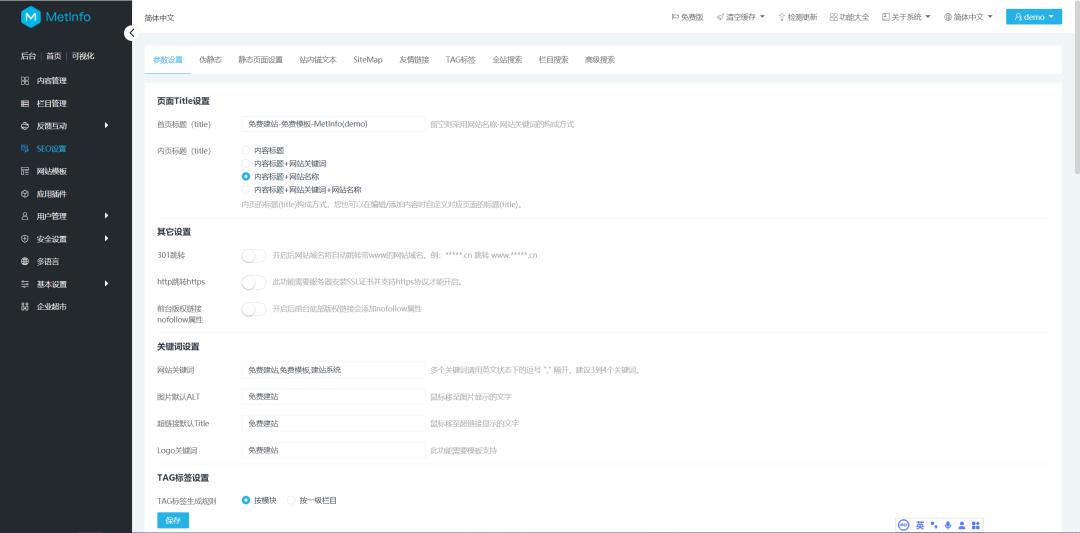Open the IME toolbox grid icon
Screen dimensions: 1080x533
click(x=975, y=525)
